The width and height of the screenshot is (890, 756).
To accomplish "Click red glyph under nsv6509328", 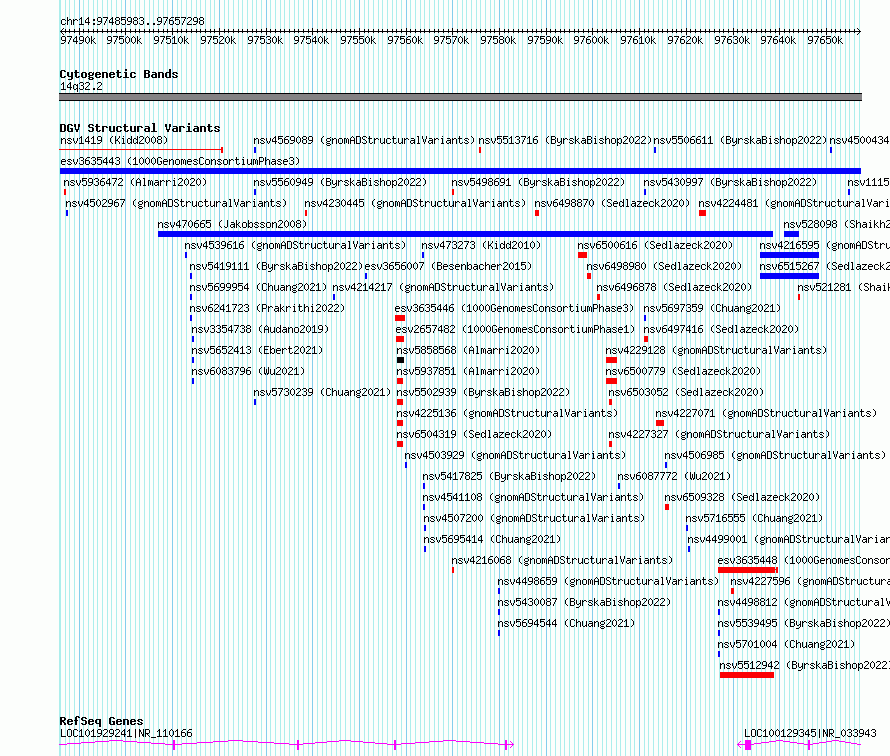I will click(x=667, y=507).
